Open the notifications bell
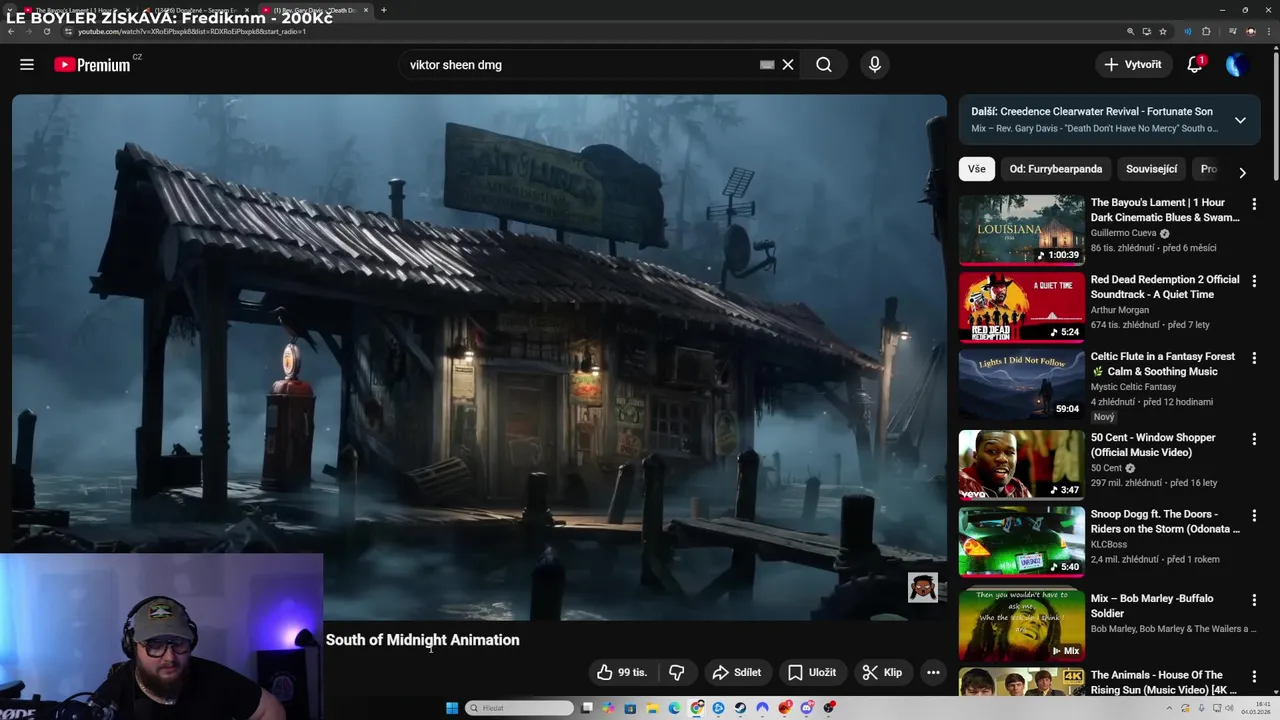The image size is (1280, 720). click(x=1195, y=64)
